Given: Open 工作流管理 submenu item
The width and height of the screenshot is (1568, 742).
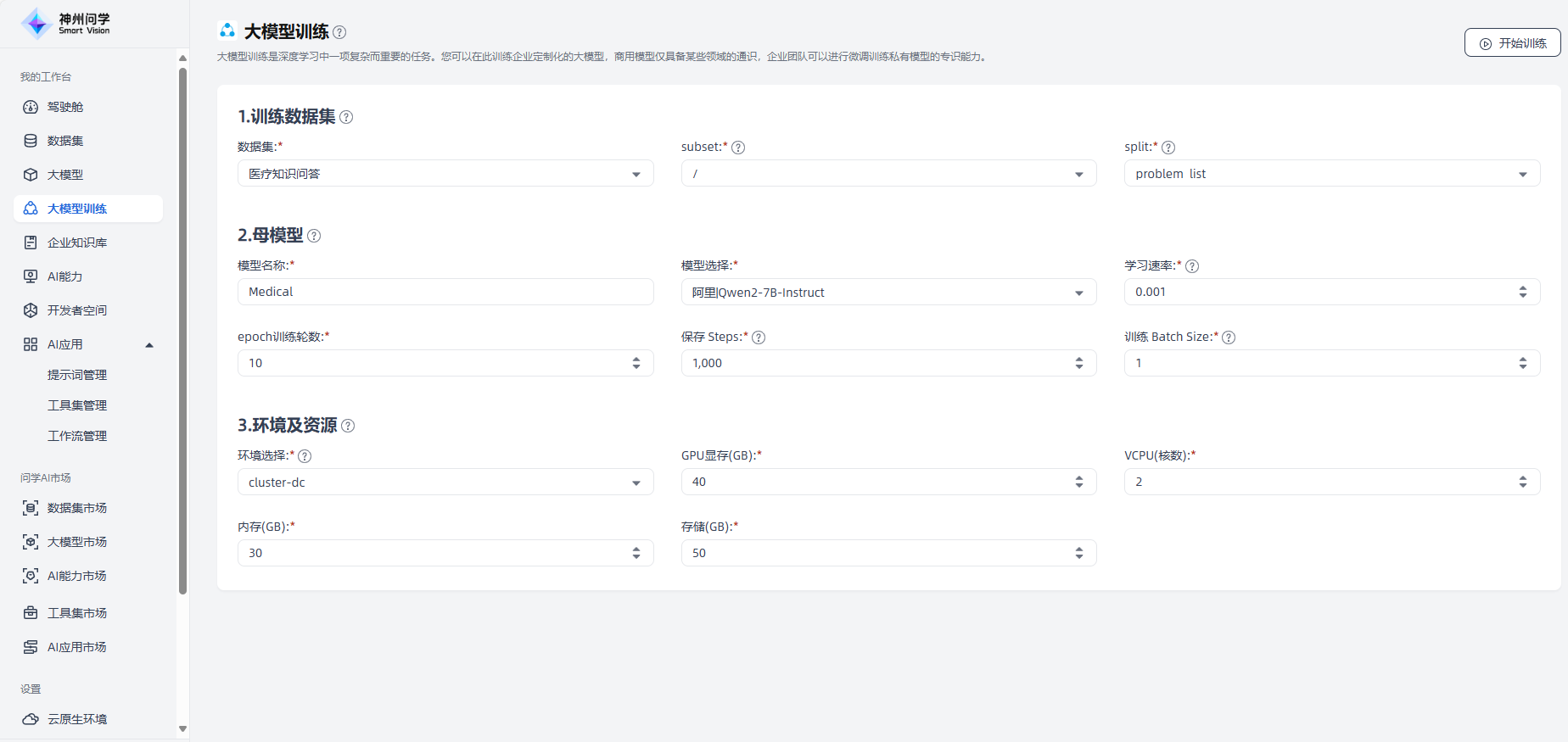Looking at the screenshot, I should click(77, 436).
